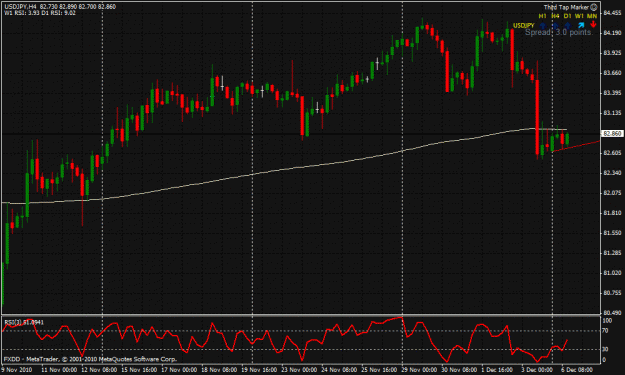Click the D1 dark blue up arrow
Viewport: 625px width, 375px height.
568,26
